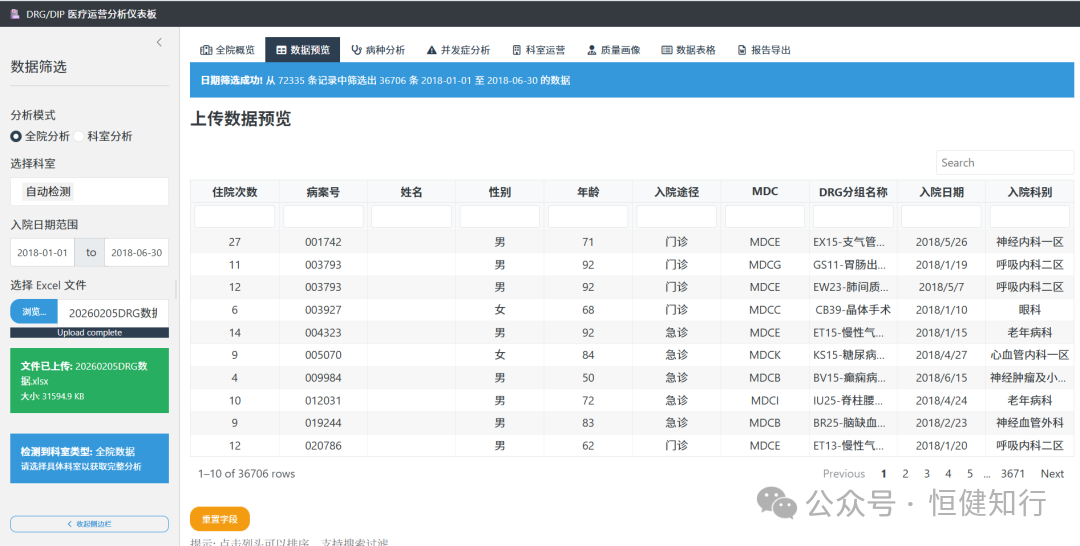This screenshot has height=546, width=1080.
Task: Go to page 2 in pagination
Action: [x=905, y=474]
